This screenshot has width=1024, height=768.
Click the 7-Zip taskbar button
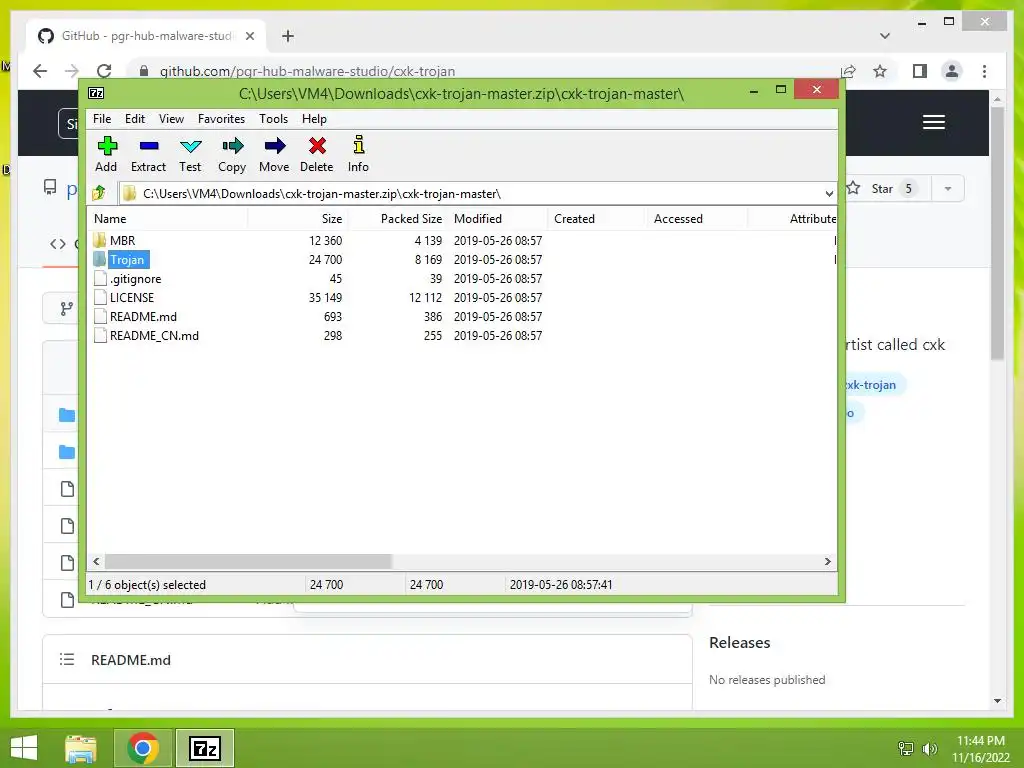click(205, 748)
